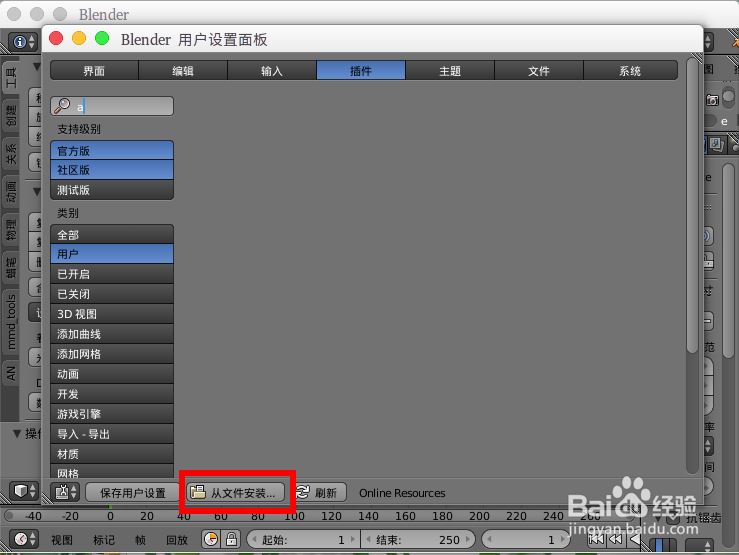The image size is (739, 555).
Task: Click the add-on search field
Action: click(112, 106)
